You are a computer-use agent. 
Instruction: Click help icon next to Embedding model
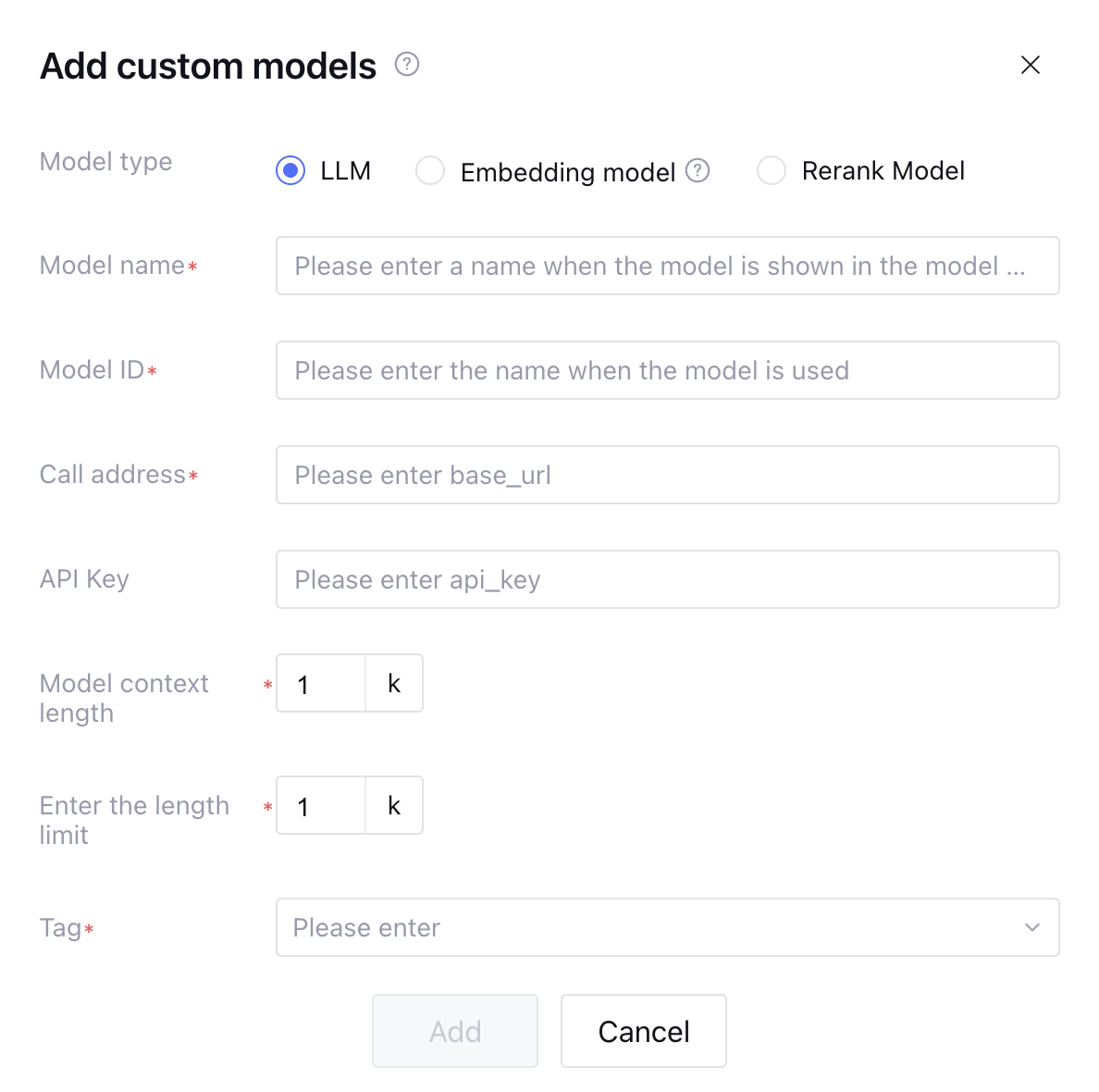(698, 171)
